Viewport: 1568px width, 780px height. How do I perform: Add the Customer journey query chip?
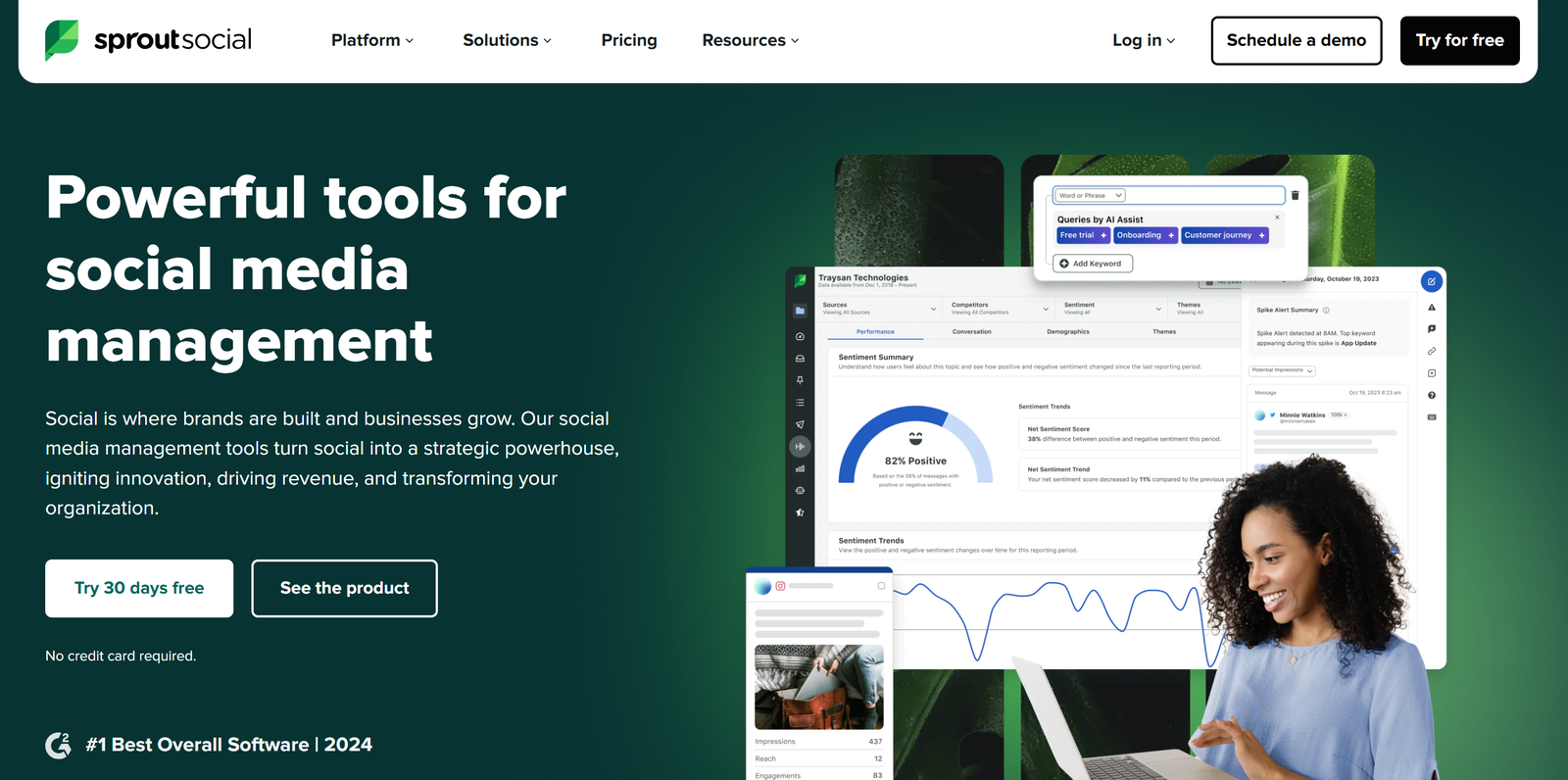coord(1224,235)
